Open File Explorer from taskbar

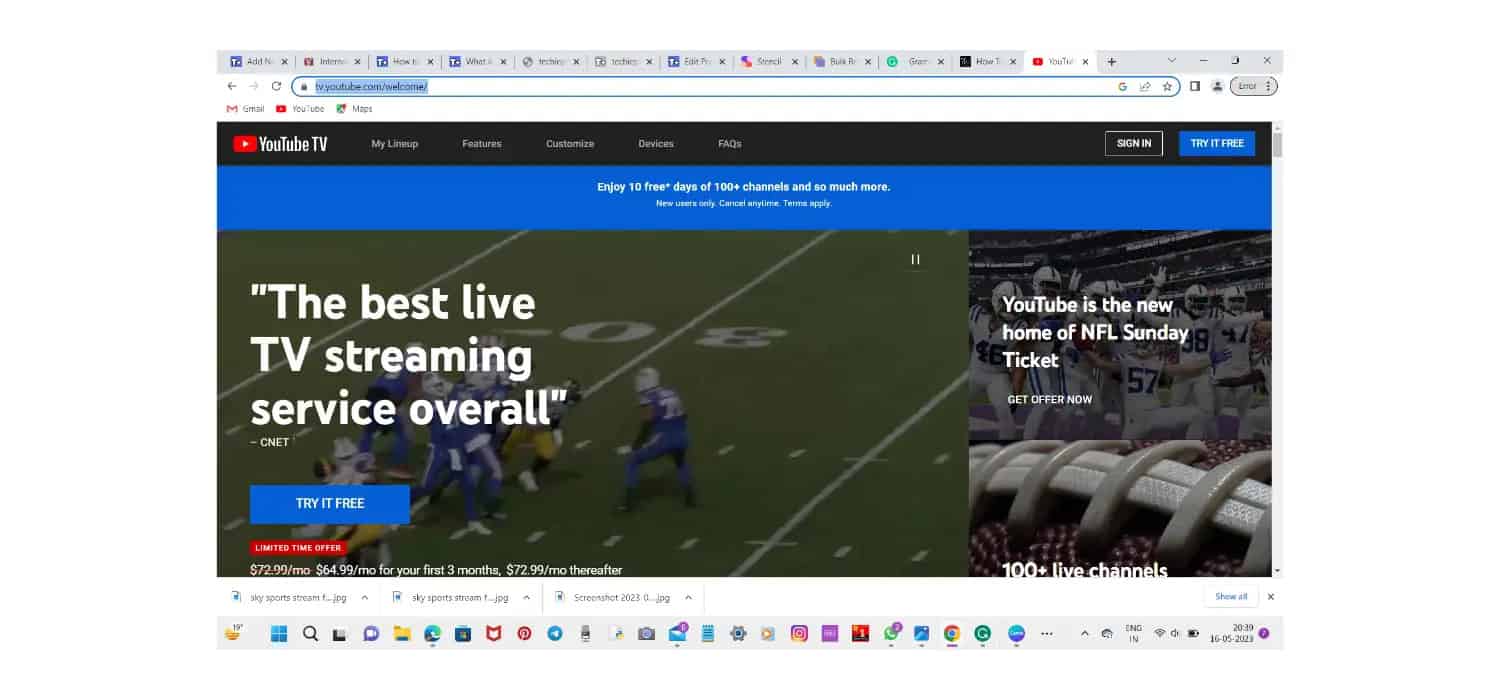click(x=402, y=633)
